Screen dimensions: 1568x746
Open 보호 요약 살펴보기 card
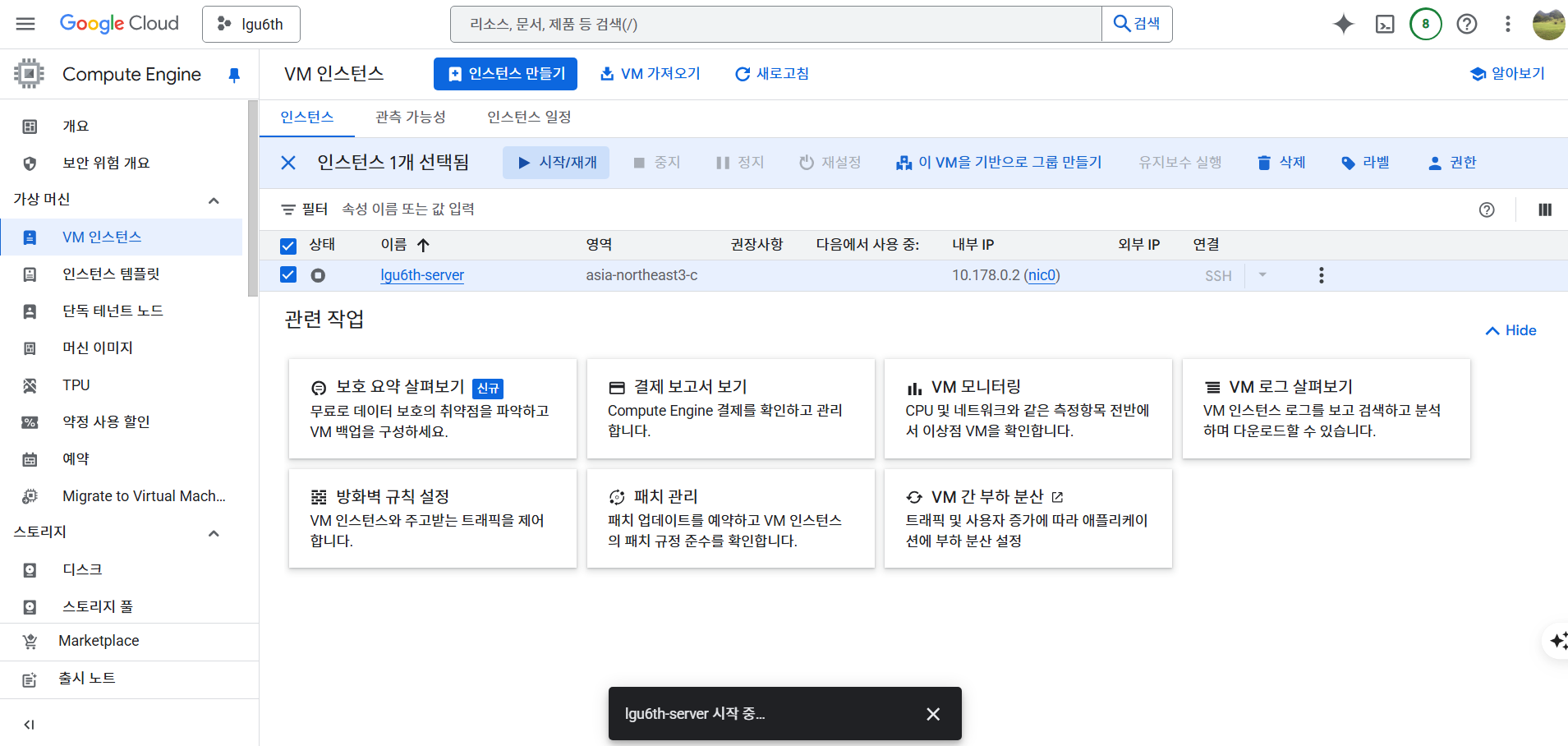[x=433, y=408]
